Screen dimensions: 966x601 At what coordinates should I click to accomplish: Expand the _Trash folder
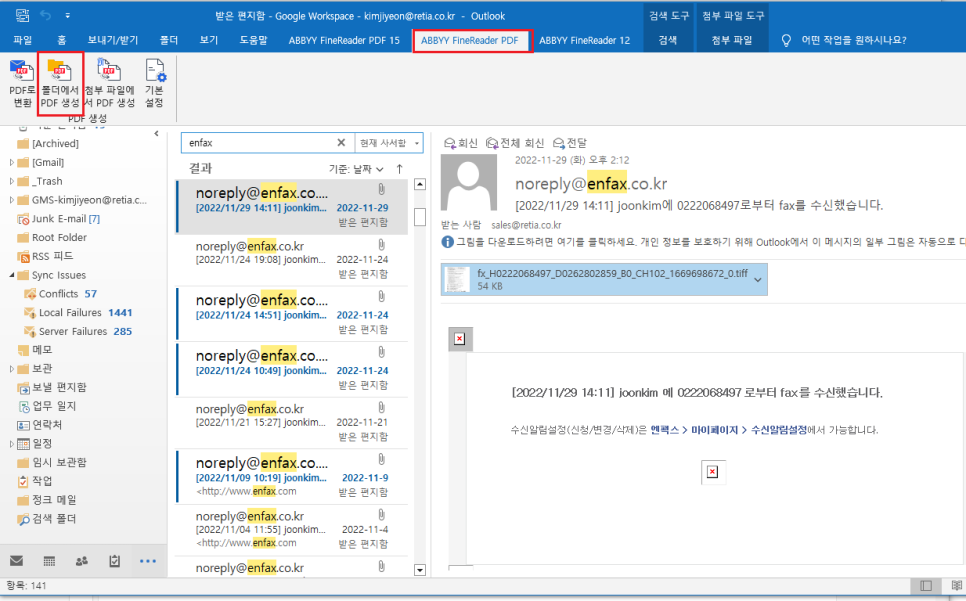click(11, 181)
